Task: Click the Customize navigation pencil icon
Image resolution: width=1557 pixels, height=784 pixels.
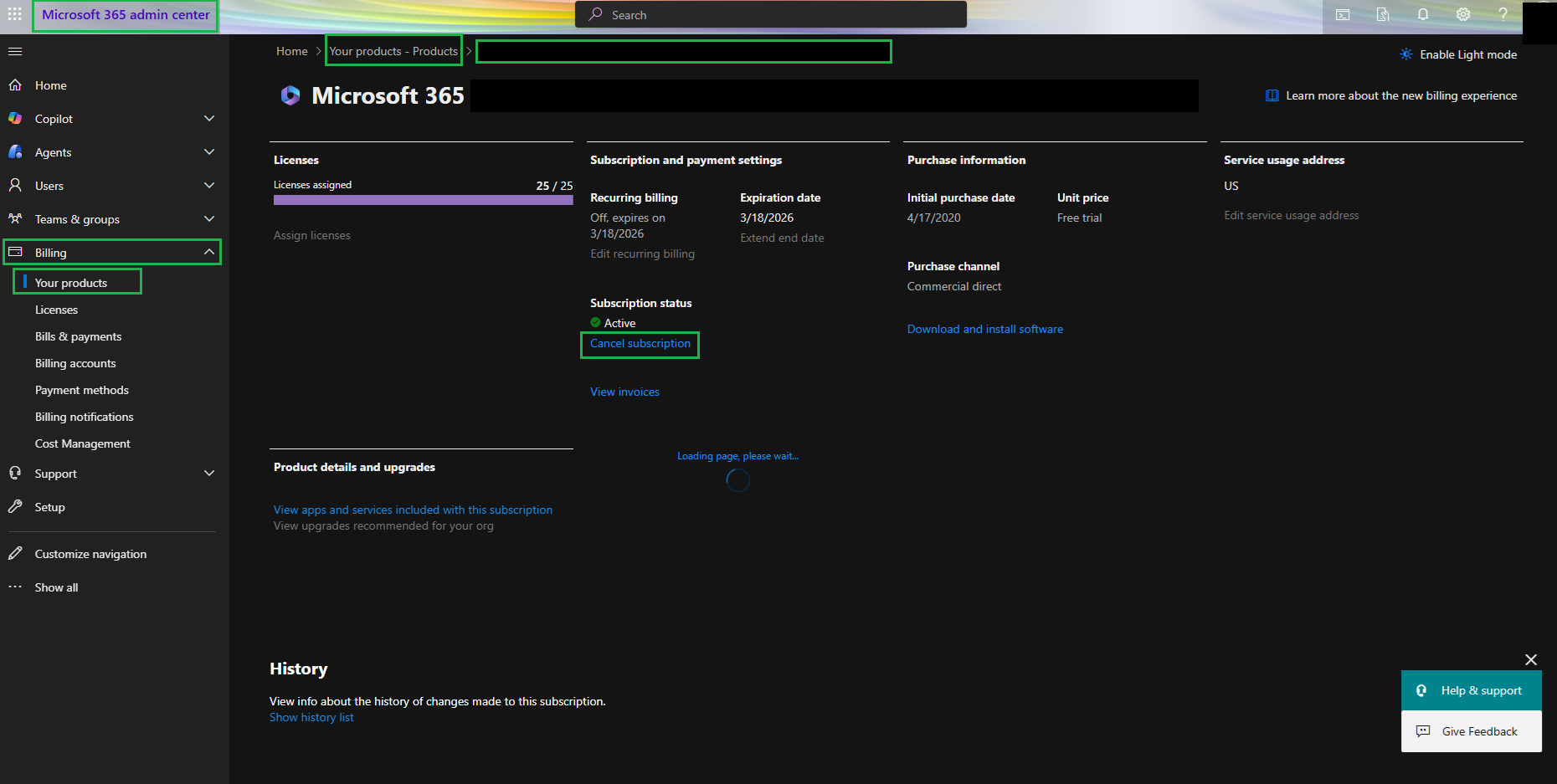Action: (x=15, y=553)
